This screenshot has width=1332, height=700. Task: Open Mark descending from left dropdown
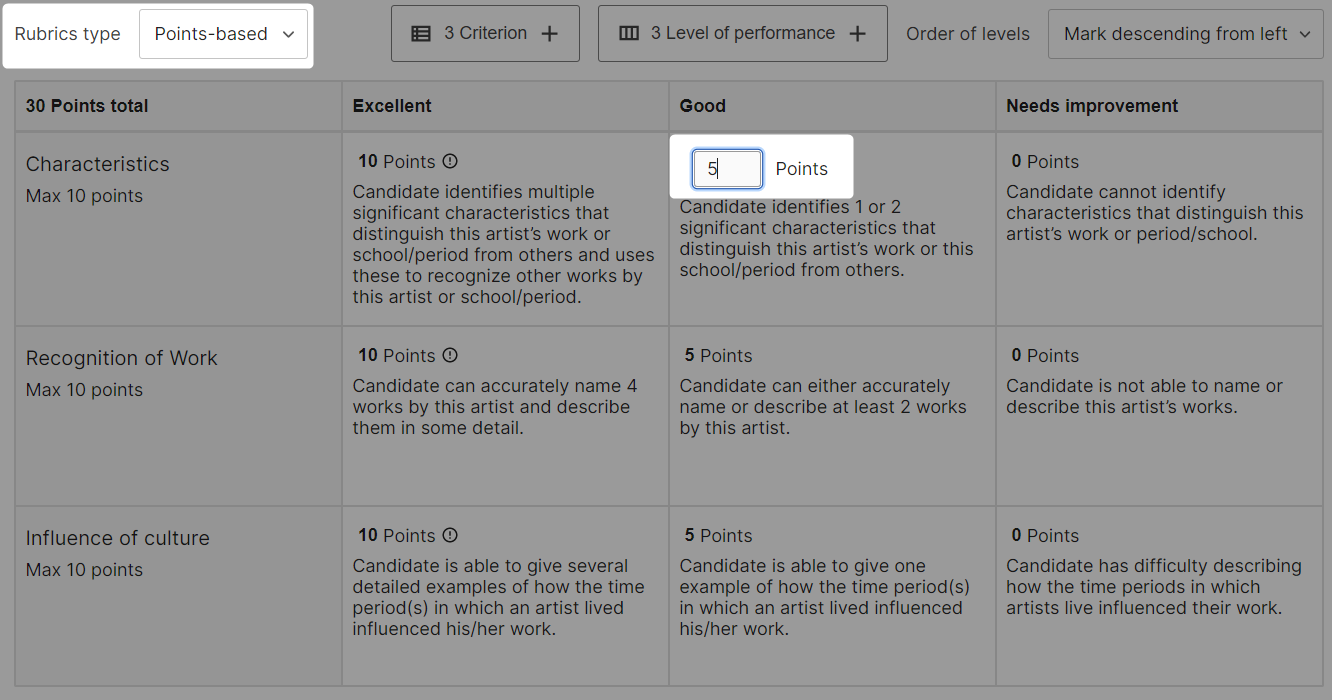pos(1185,34)
